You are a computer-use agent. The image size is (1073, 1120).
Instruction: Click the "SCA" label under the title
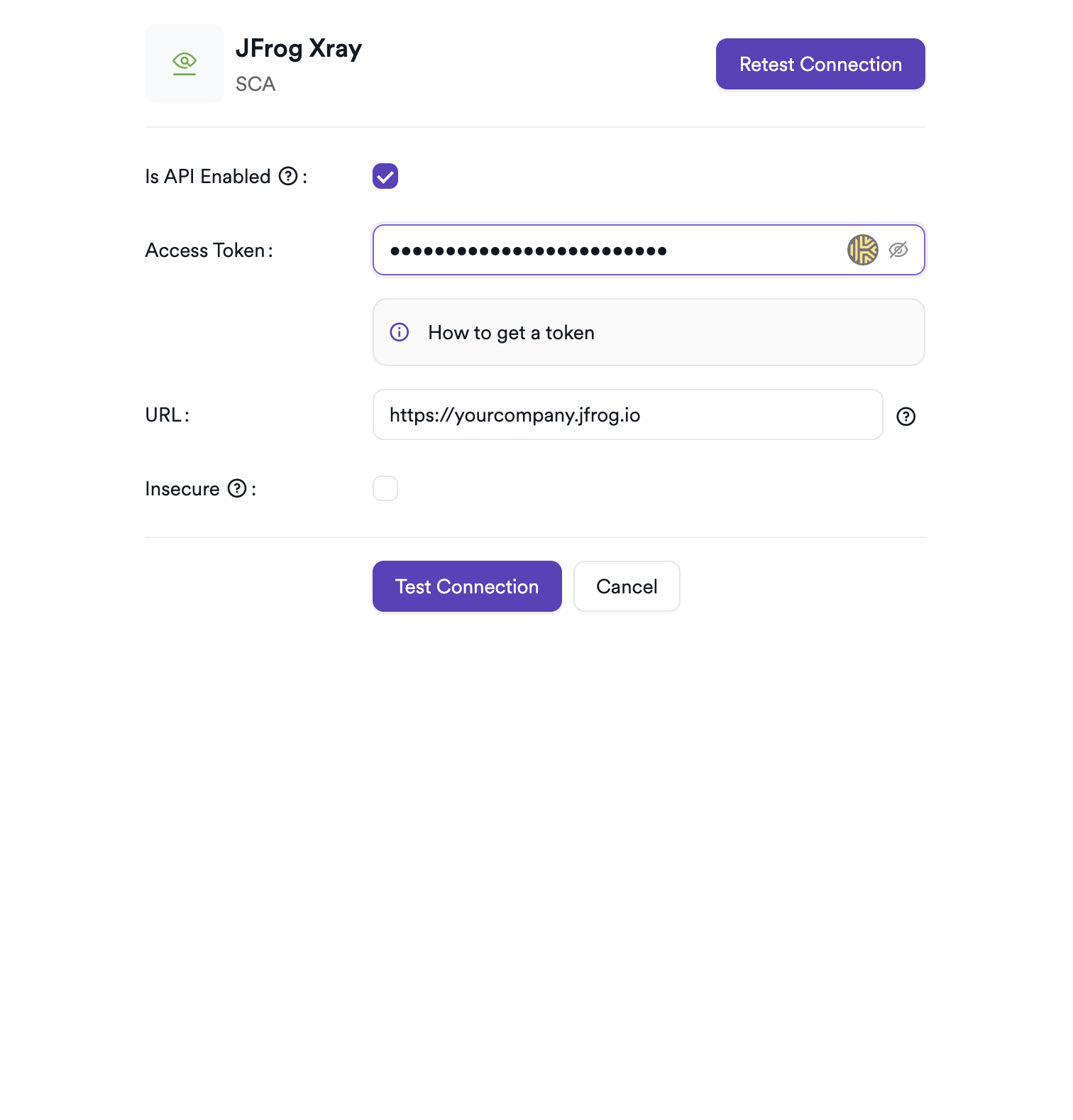tap(255, 84)
